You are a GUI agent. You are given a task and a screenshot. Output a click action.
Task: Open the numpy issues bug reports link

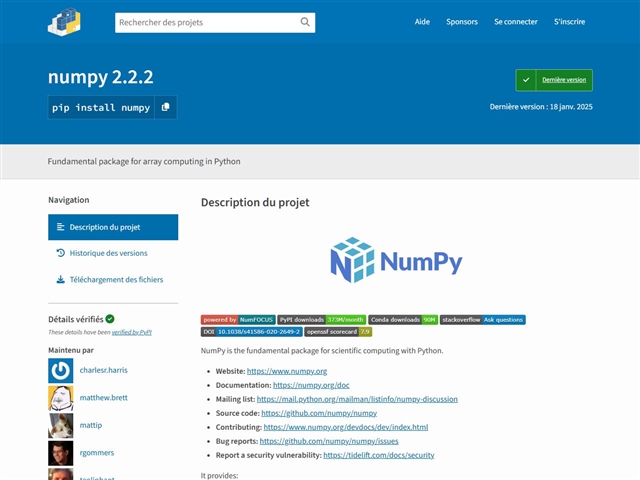[329, 441]
